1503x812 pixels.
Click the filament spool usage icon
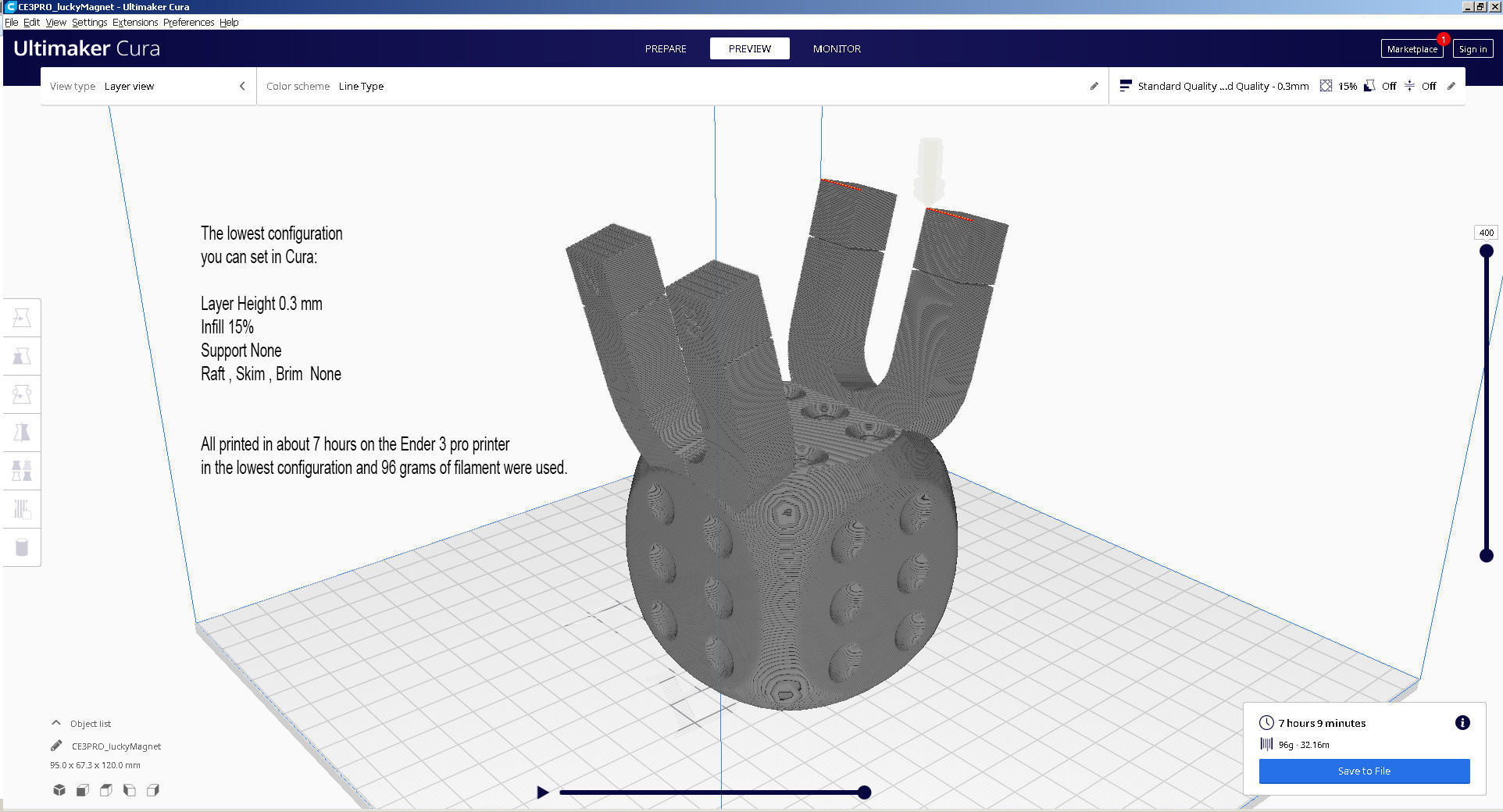coord(1266,744)
